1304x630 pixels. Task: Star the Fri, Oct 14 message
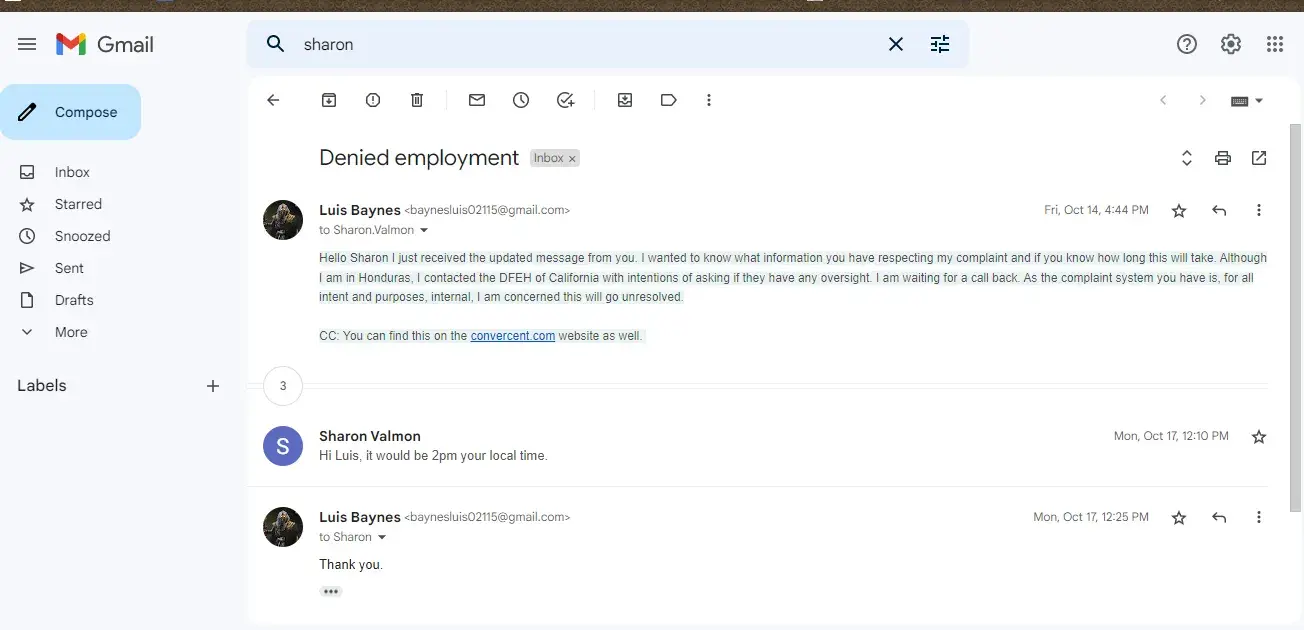(x=1179, y=210)
